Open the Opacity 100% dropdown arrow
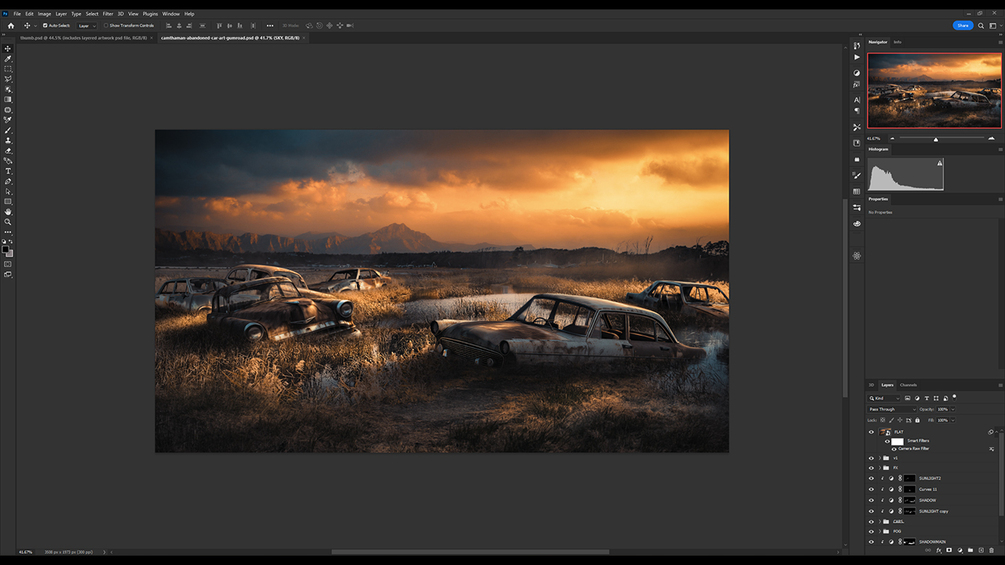 [x=952, y=409]
